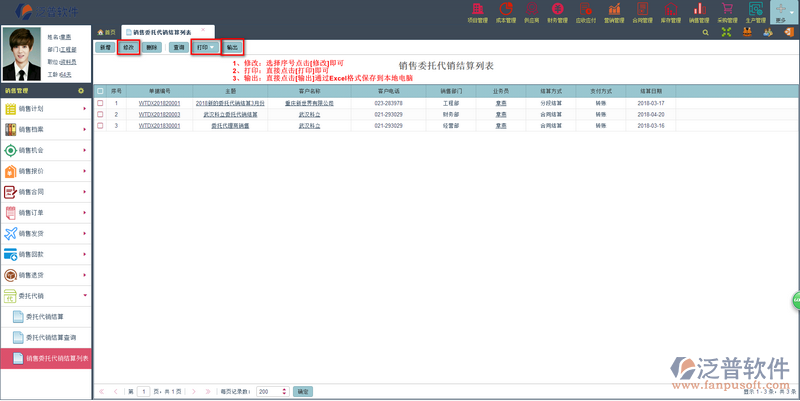Click the search magnifier icon
800x401 pixels.
pos(705,32)
